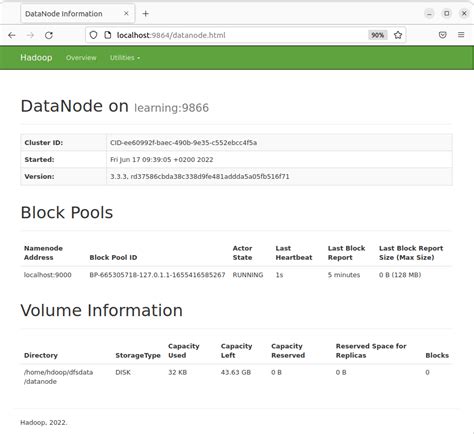
Task: Click the Volume Information heading
Action: 102,311
